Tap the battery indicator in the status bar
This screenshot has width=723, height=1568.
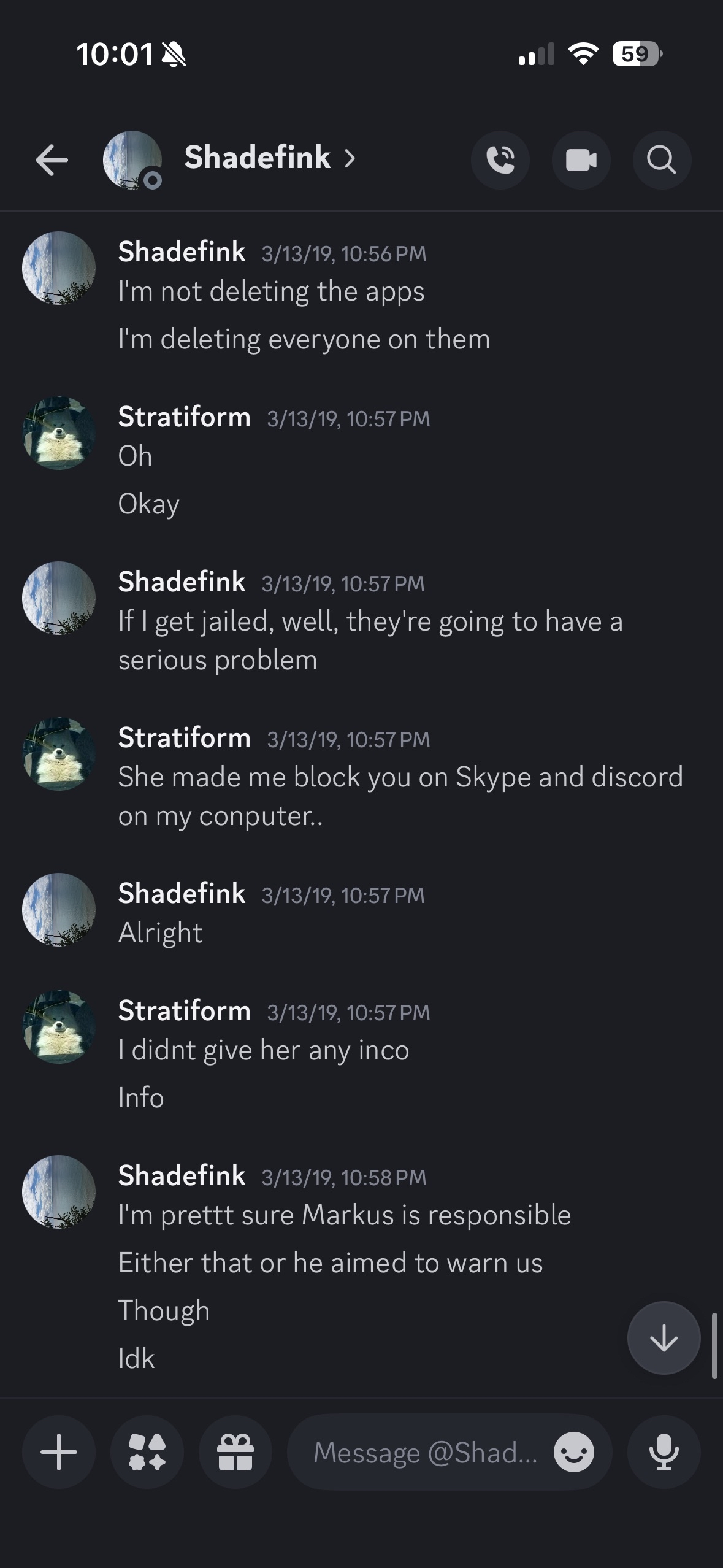[x=633, y=54]
